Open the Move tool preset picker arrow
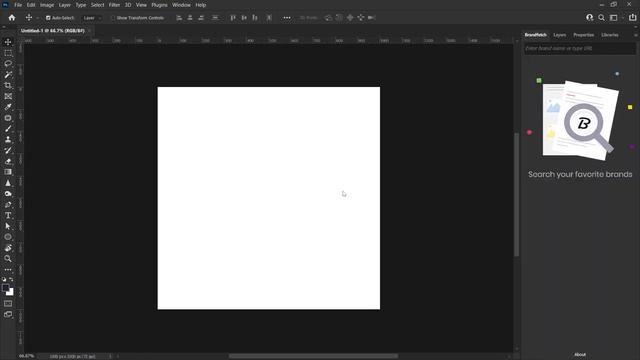640x360 pixels. click(x=37, y=18)
